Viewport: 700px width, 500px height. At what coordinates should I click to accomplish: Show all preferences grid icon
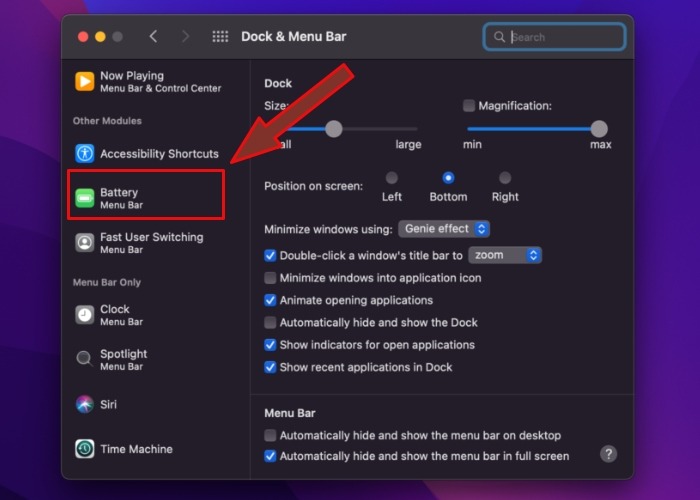click(220, 37)
